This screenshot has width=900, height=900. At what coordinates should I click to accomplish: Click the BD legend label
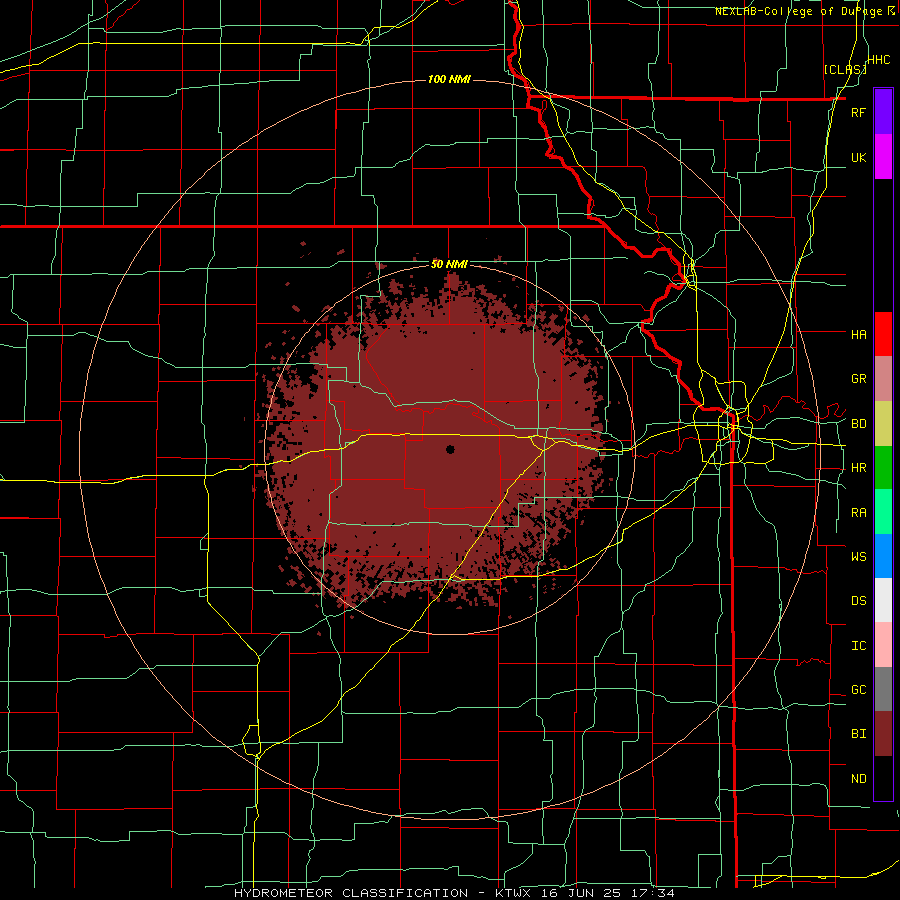(858, 424)
